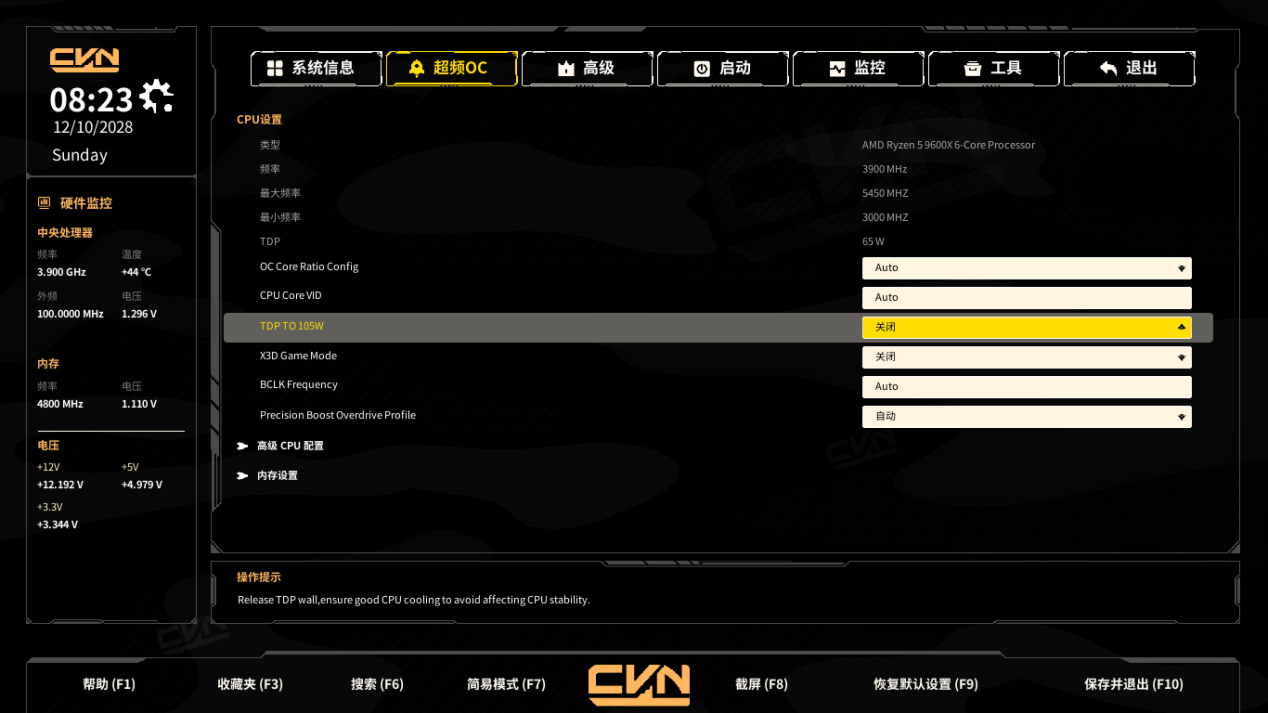Open the OC Core Ratio Config dropdown
This screenshot has width=1268, height=713.
(x=1027, y=268)
